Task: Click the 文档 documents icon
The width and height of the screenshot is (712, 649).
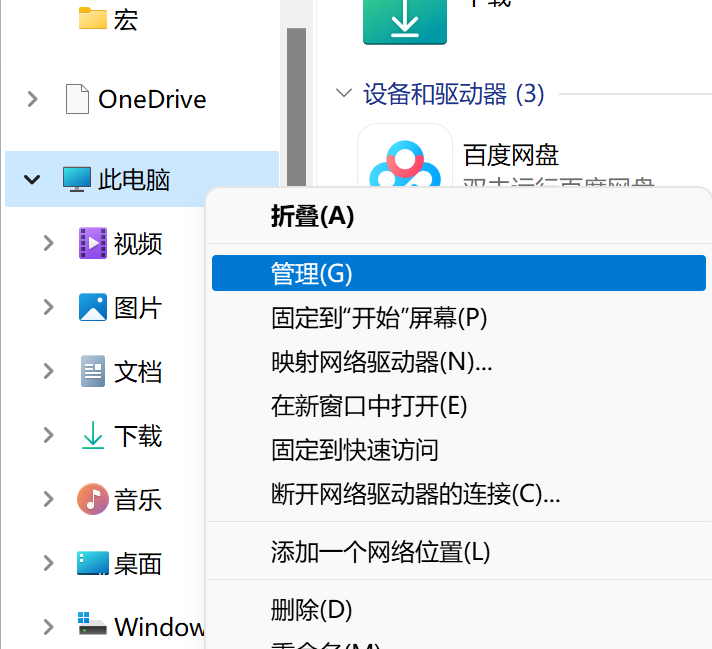Action: point(93,372)
